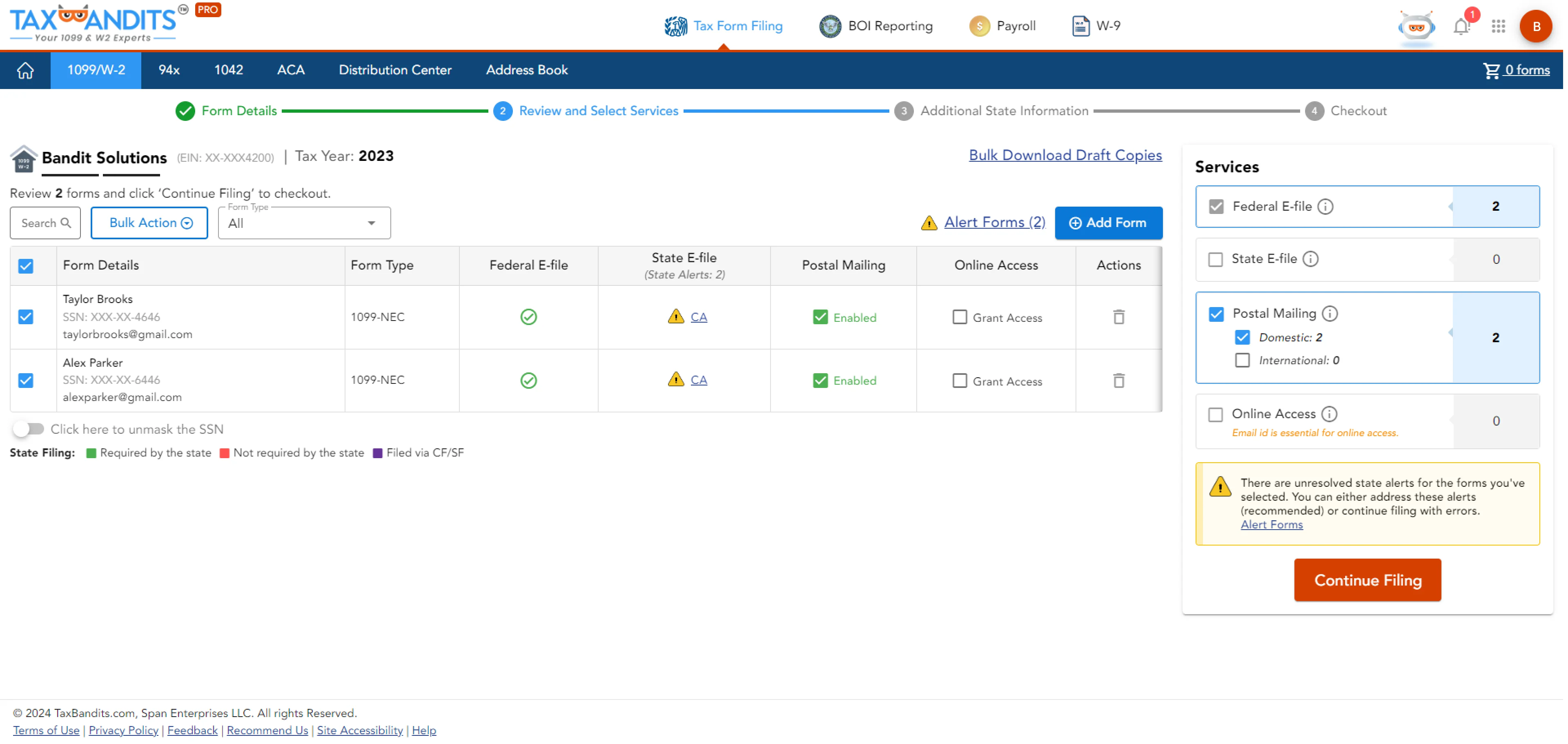Image resolution: width=1568 pixels, height=744 pixels.
Task: Enable Online Access service checkbox
Action: (x=1215, y=415)
